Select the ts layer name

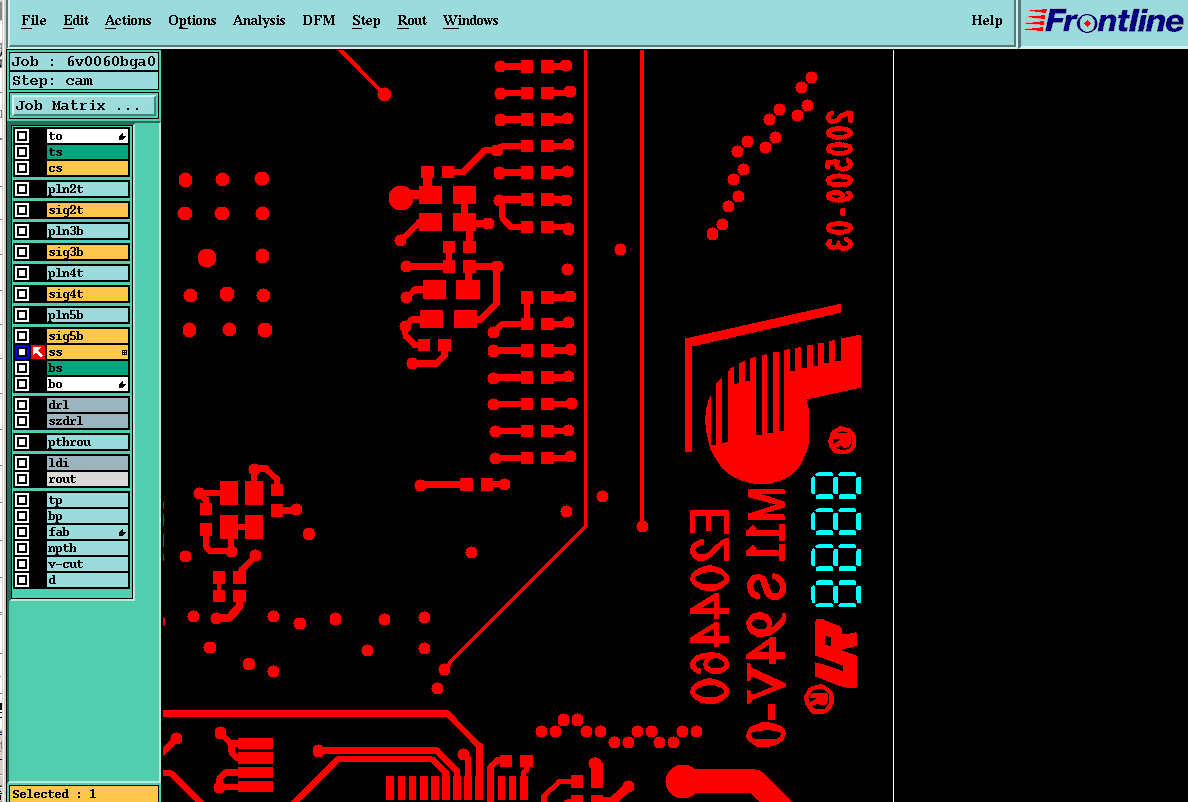pyautogui.click(x=87, y=152)
